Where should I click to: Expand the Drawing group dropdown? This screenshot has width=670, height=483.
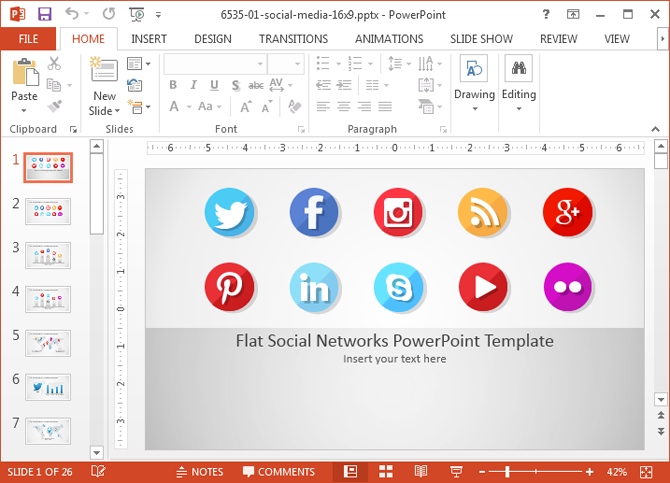[474, 109]
